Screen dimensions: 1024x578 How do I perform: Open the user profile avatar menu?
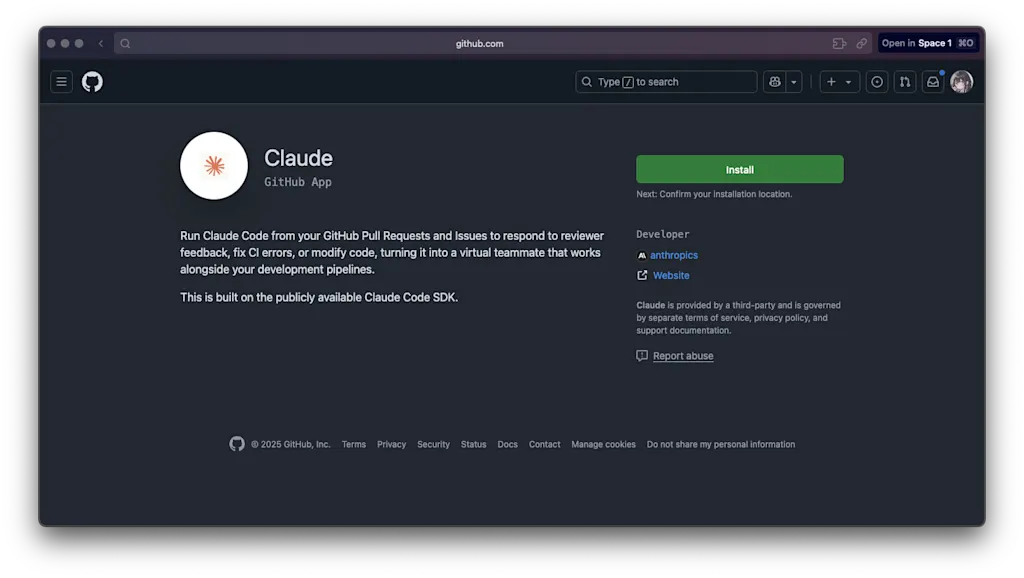tap(962, 82)
